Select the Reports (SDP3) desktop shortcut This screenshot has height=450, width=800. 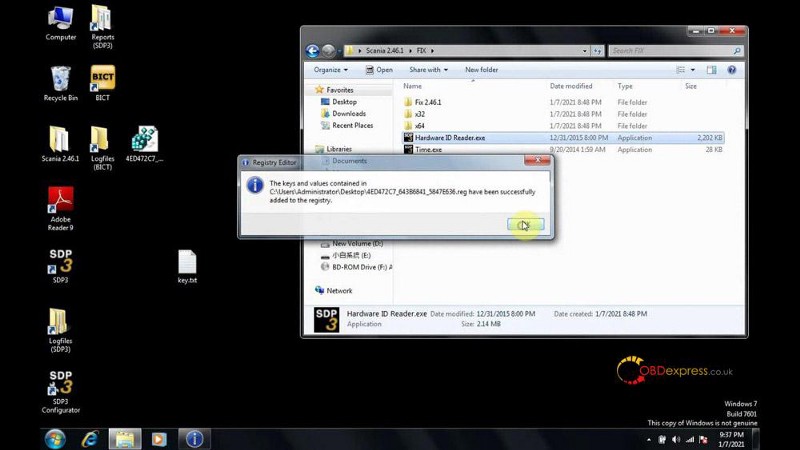click(103, 27)
